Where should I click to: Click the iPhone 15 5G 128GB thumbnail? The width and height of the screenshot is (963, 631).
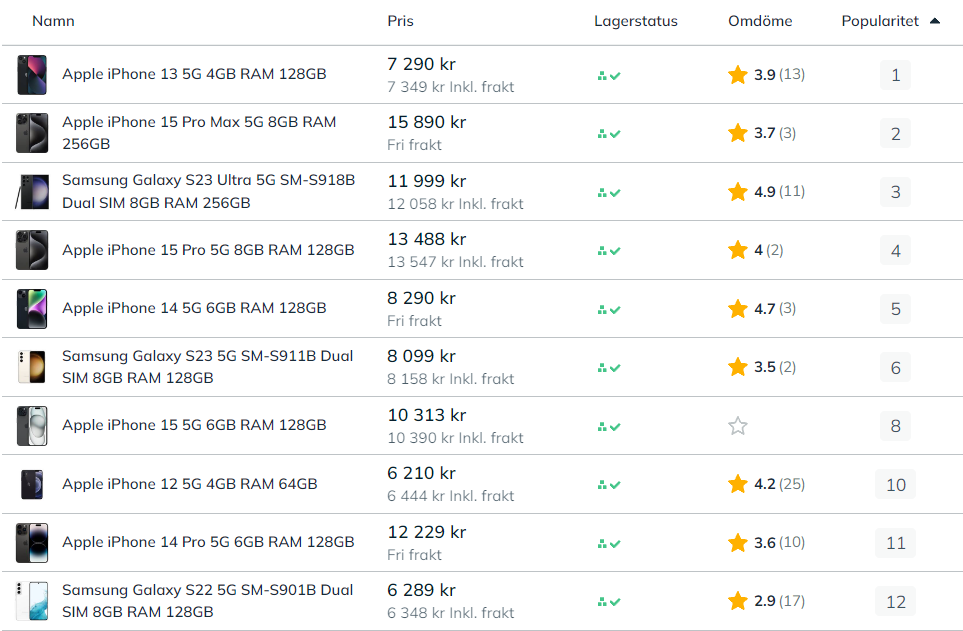coord(32,426)
